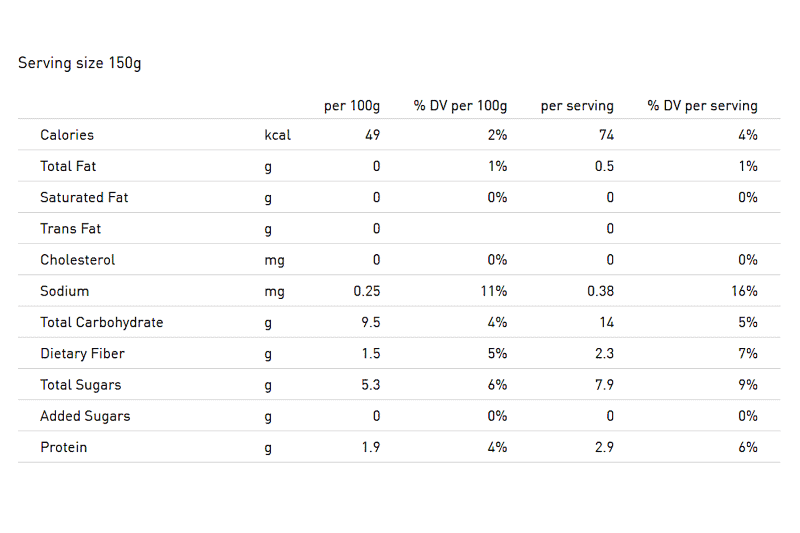Screen dimensions: 800x533
Task: Click the Protein row label
Action: click(x=63, y=447)
